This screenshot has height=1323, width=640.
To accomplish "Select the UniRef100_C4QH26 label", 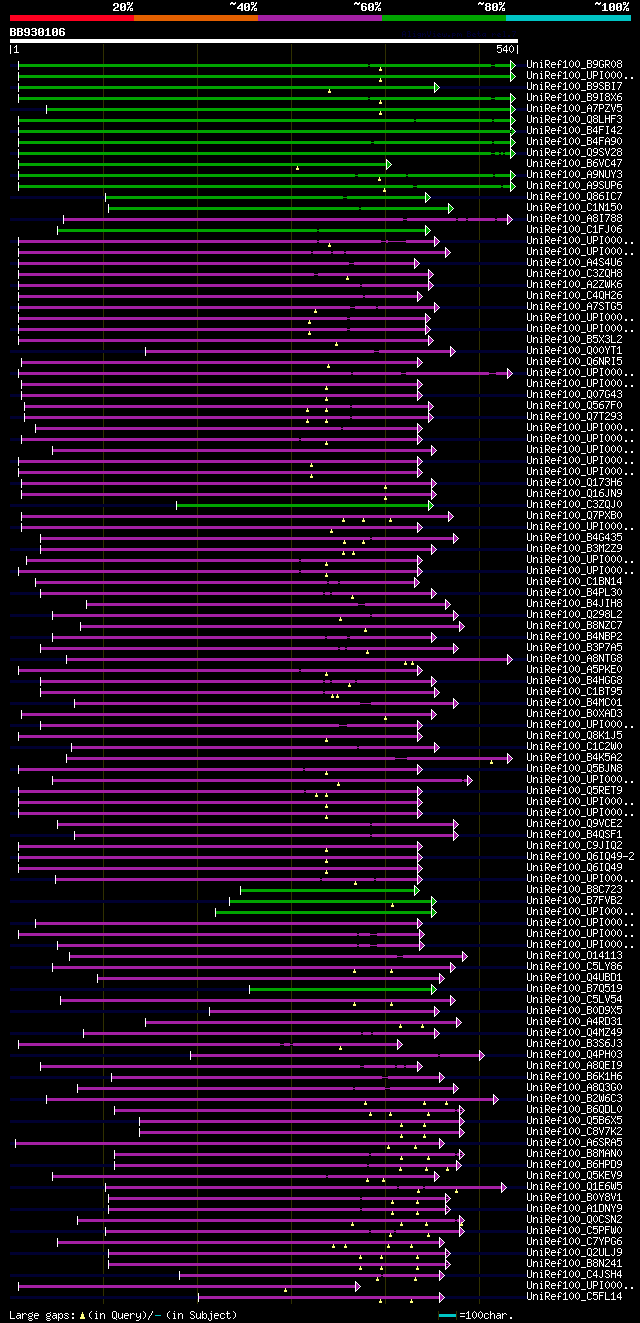I will 574,295.
